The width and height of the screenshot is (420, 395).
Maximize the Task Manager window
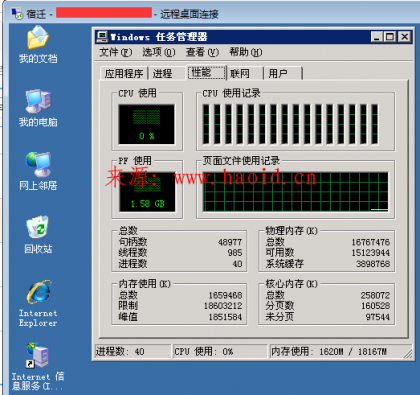390,37
